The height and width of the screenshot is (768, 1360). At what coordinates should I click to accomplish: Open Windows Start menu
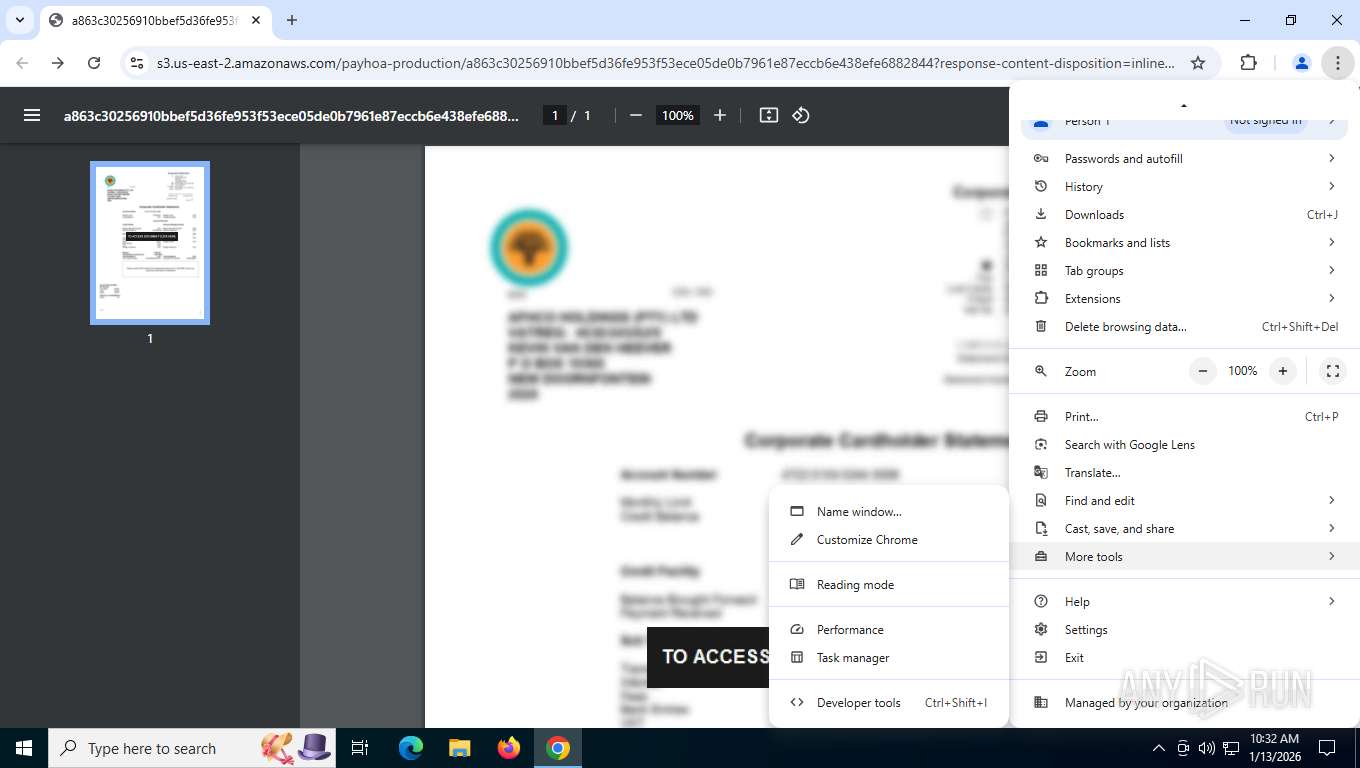pos(24,748)
